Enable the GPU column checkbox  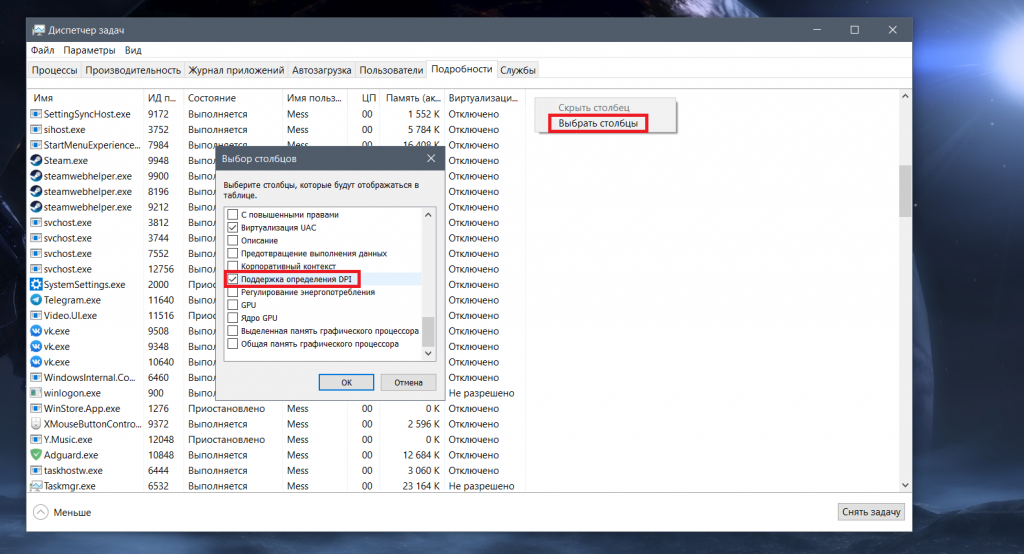coord(232,305)
